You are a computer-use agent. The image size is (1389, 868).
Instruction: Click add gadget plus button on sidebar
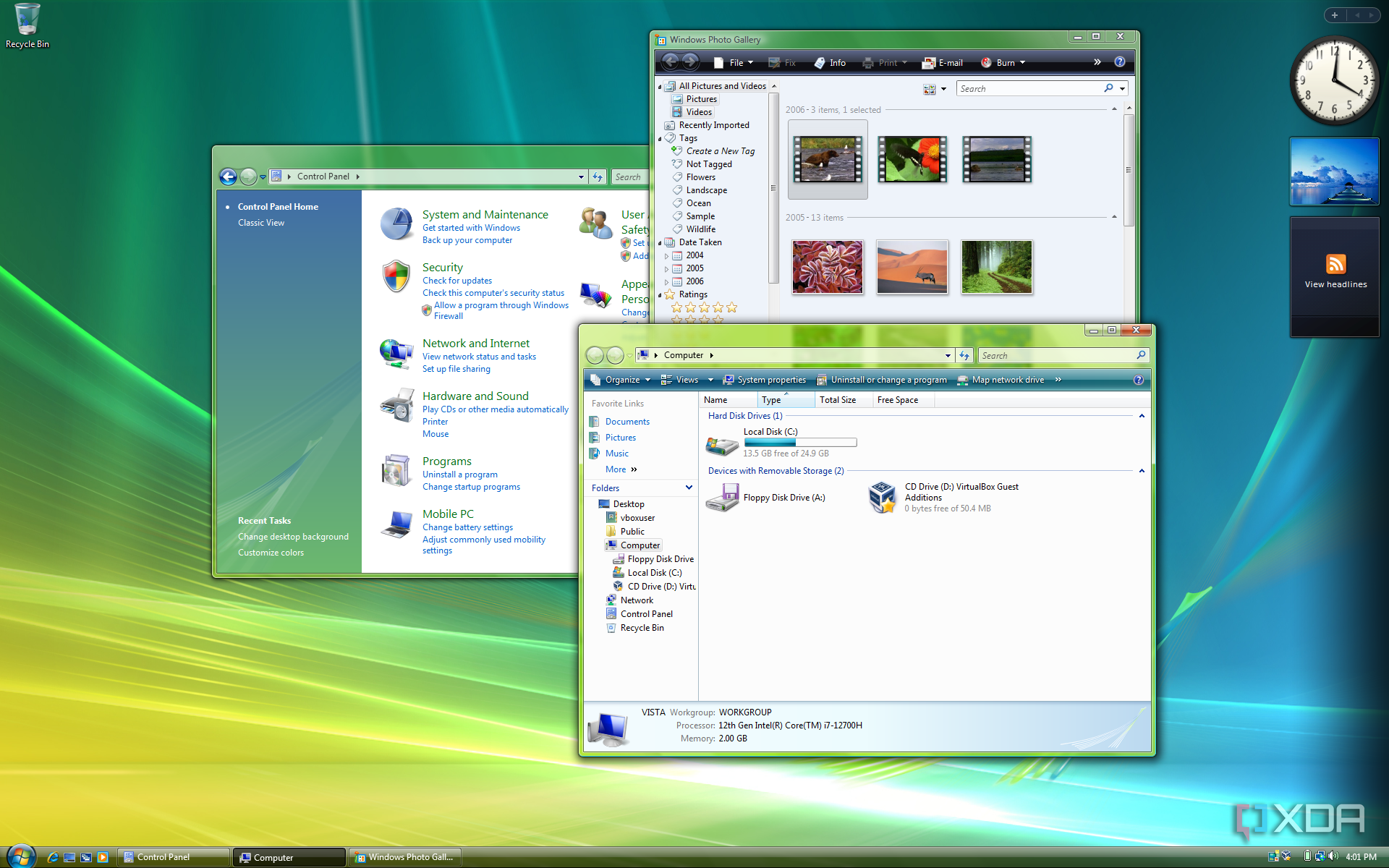coord(1335,14)
